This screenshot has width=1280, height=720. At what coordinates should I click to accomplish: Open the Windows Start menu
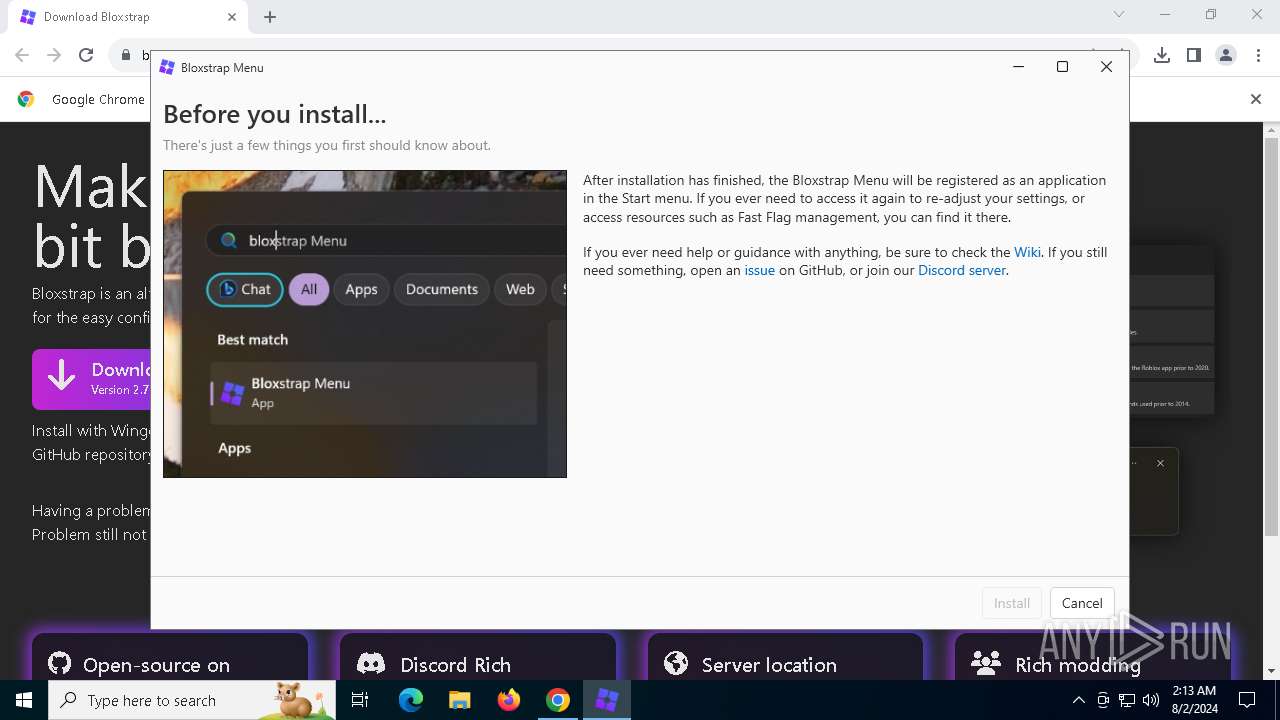coord(24,700)
